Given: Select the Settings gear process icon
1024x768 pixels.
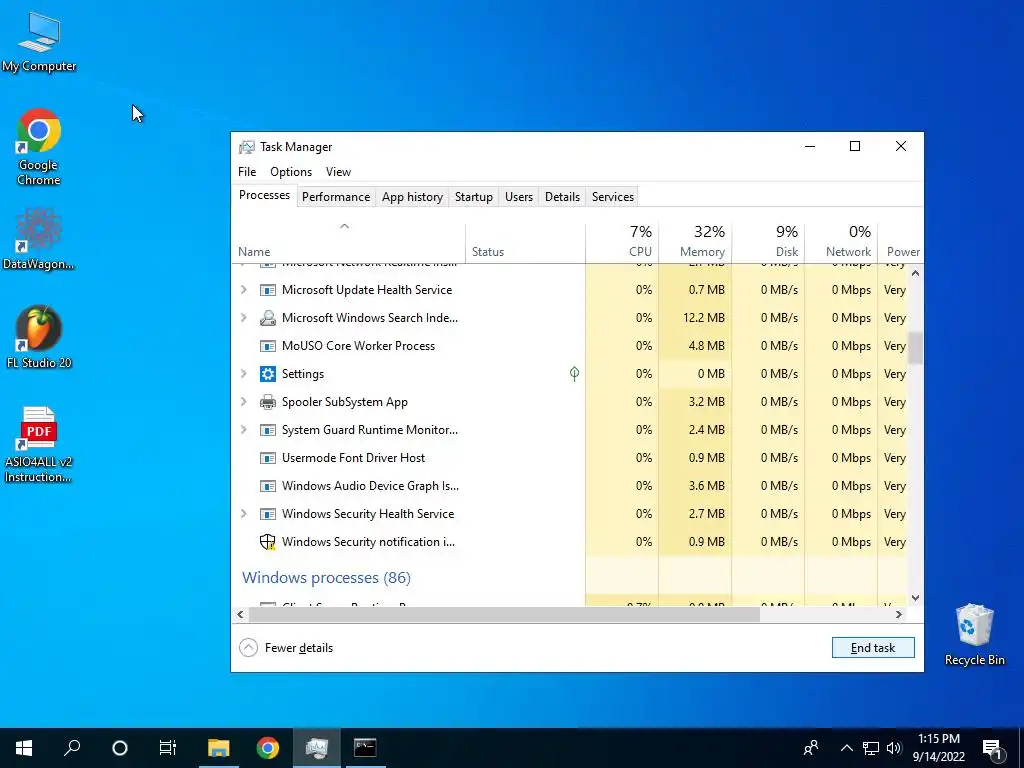Looking at the screenshot, I should point(268,374).
